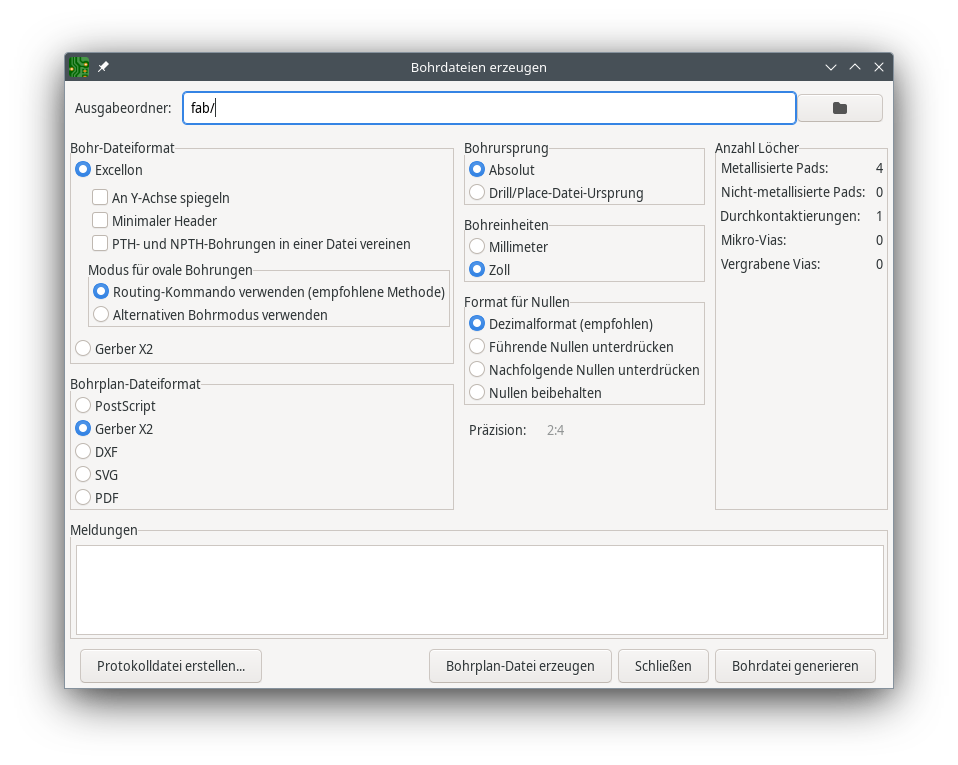Click Protokolldatei erstellen button
958x765 pixels.
click(x=171, y=666)
